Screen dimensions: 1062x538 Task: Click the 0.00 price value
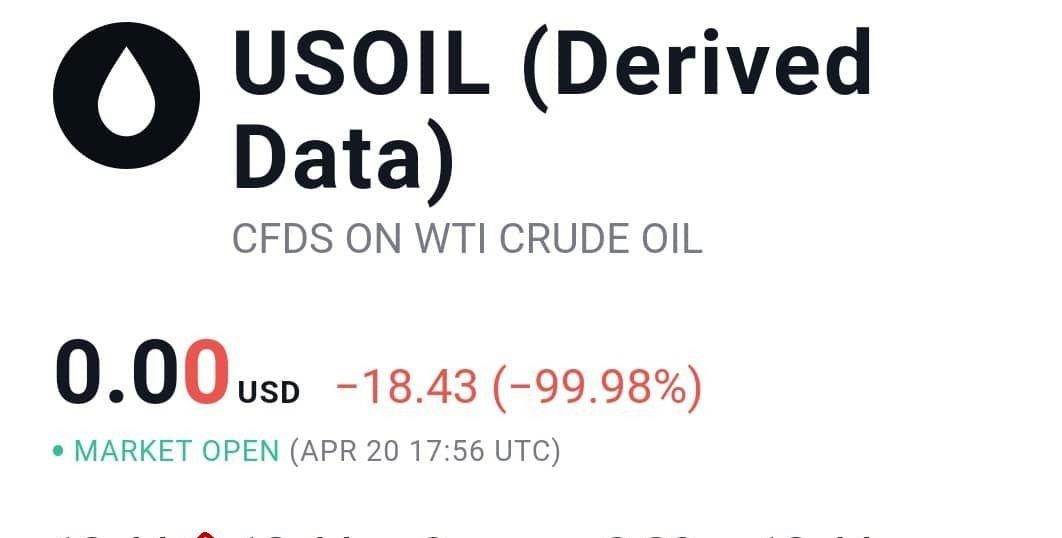point(142,372)
